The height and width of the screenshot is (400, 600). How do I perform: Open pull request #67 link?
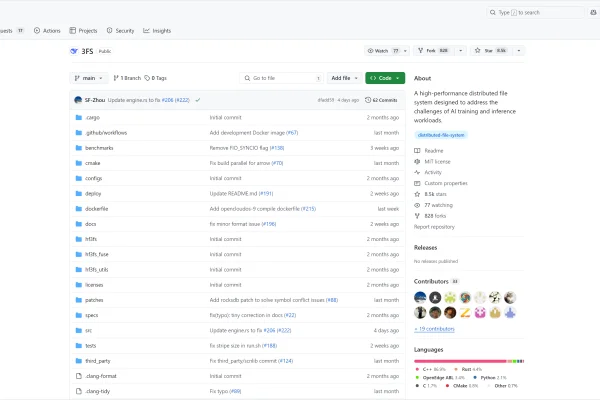[x=292, y=133]
